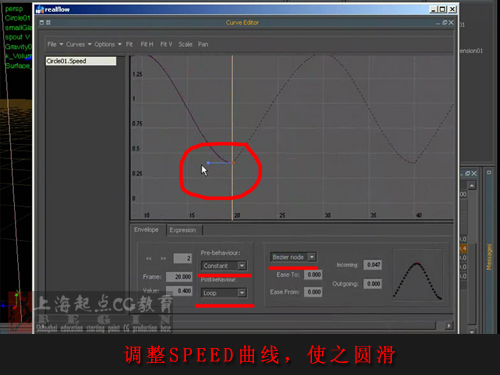Select the orange key node at frame 20
The height and width of the screenshot is (375, 500).
coord(233,163)
